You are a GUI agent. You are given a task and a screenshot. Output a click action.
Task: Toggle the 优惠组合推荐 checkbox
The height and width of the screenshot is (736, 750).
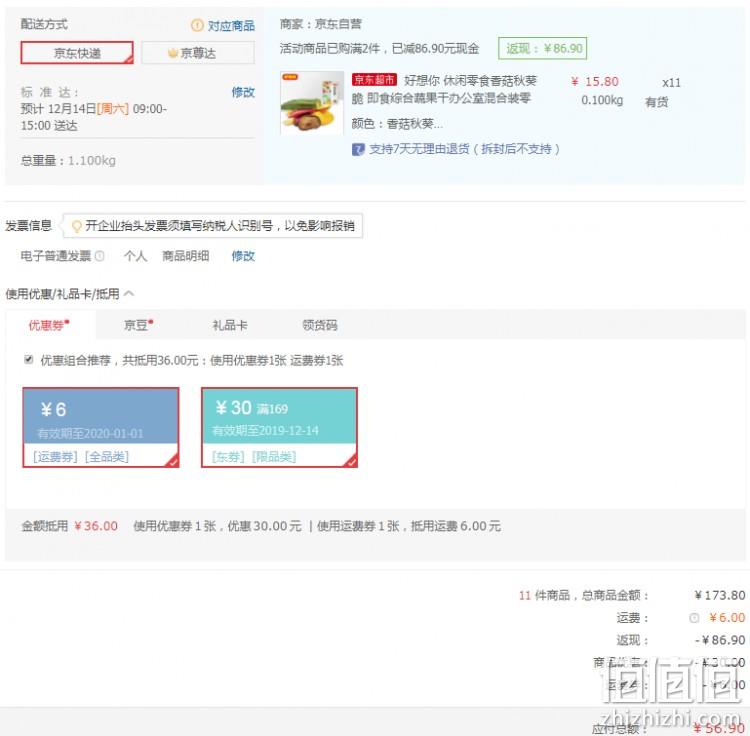tap(29, 359)
